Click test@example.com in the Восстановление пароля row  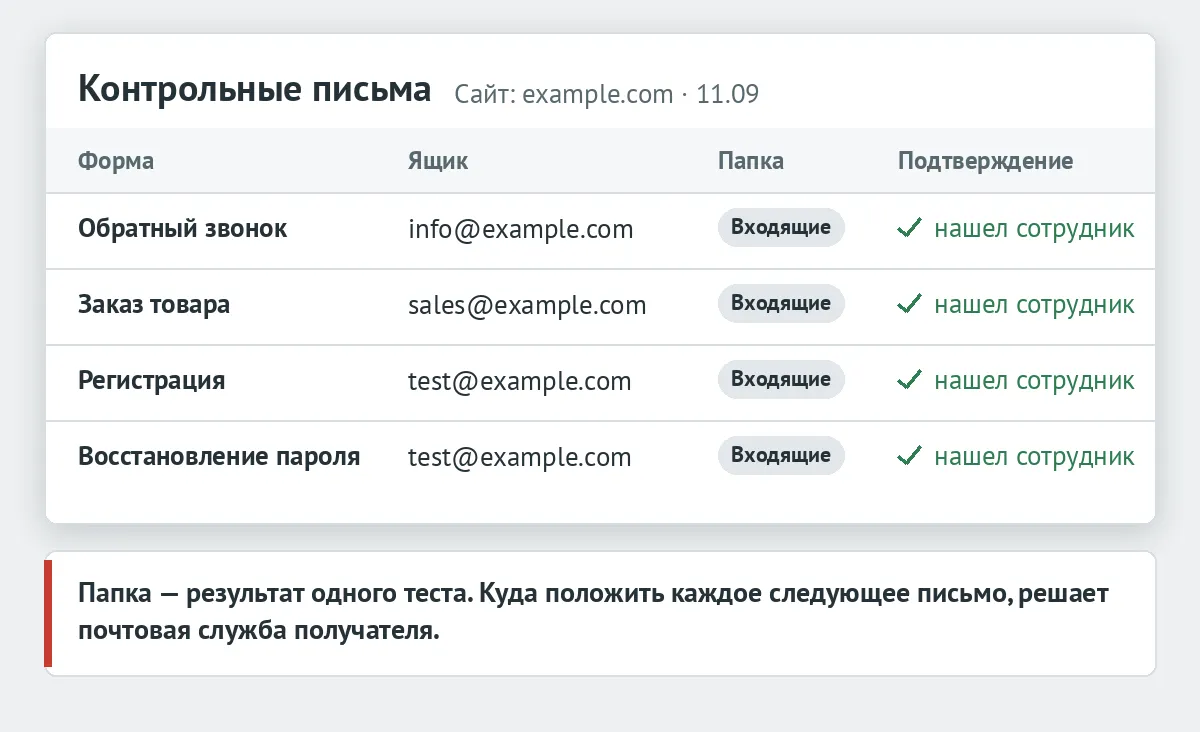(520, 458)
